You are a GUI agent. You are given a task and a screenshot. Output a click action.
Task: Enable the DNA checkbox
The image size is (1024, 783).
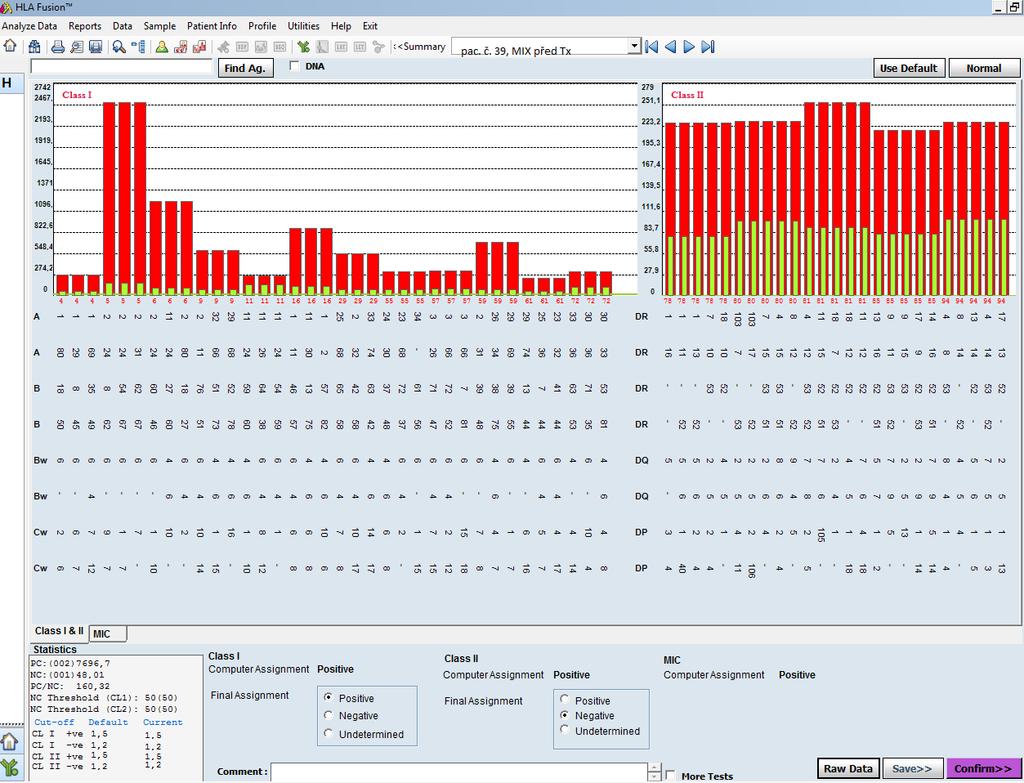295,66
